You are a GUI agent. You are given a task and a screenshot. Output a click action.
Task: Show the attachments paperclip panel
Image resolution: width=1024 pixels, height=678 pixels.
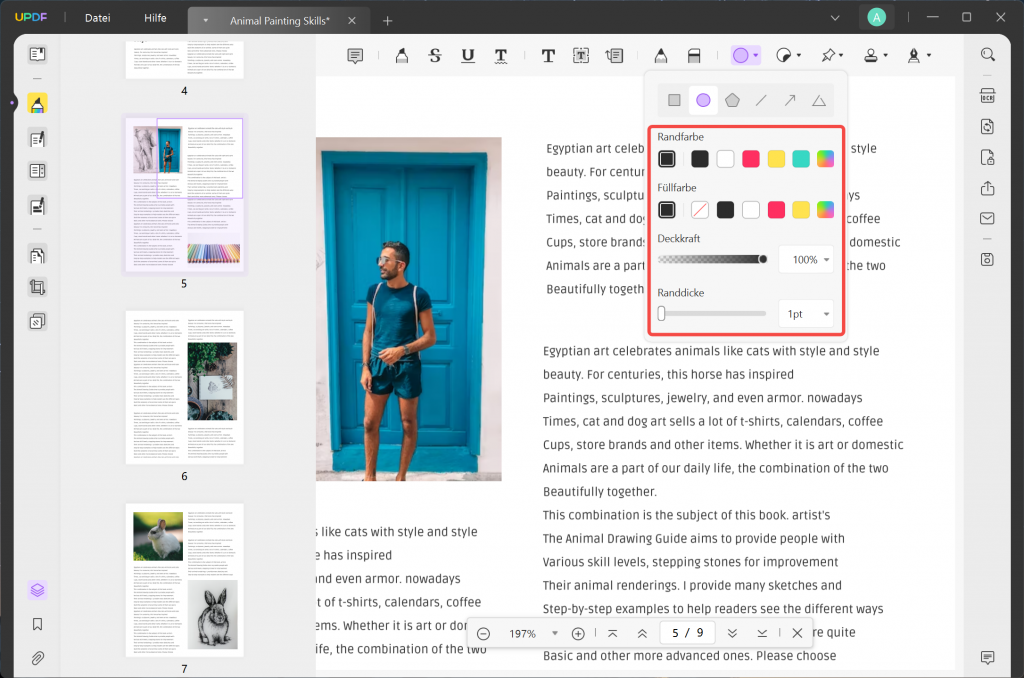point(37,658)
